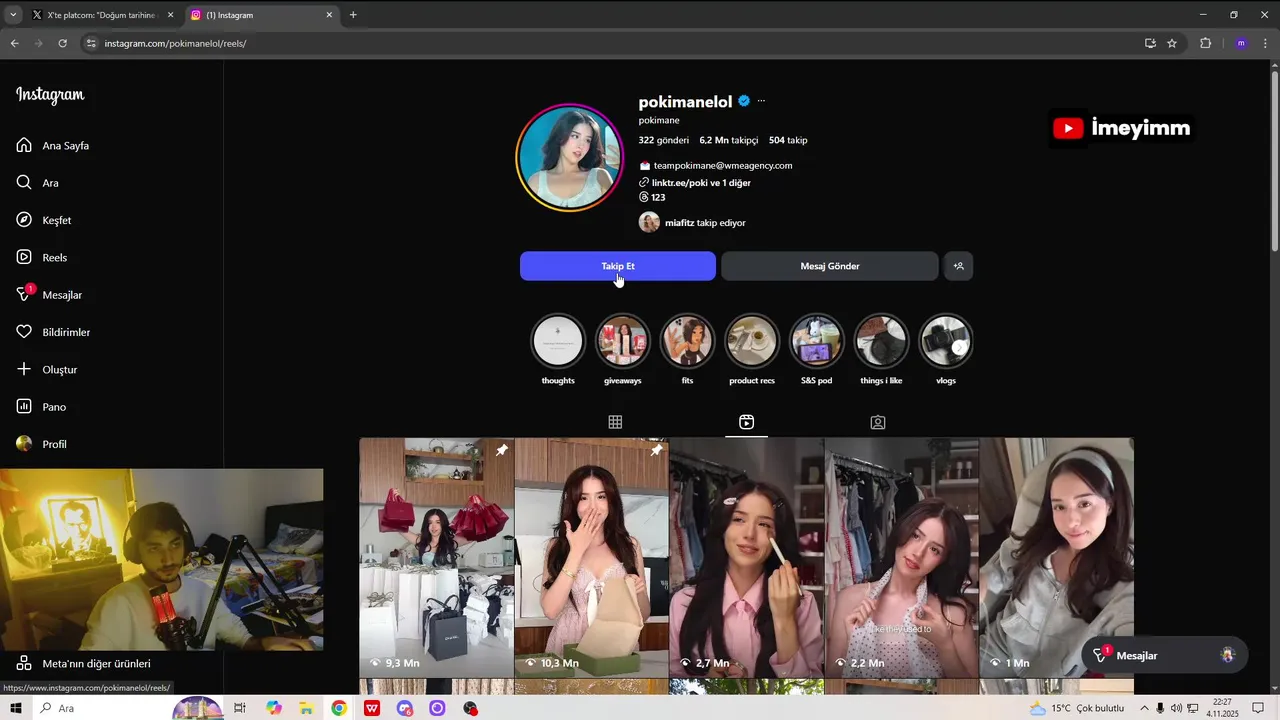Open the volume control in system tray
The width and height of the screenshot is (1280, 720).
(1175, 708)
